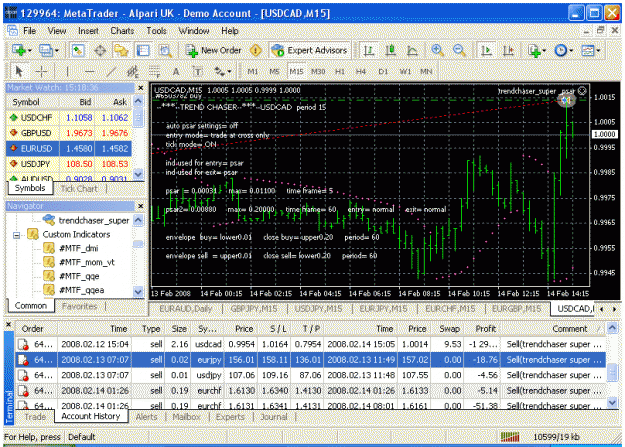
Task: Switch timeframe to D1
Action: point(383,71)
